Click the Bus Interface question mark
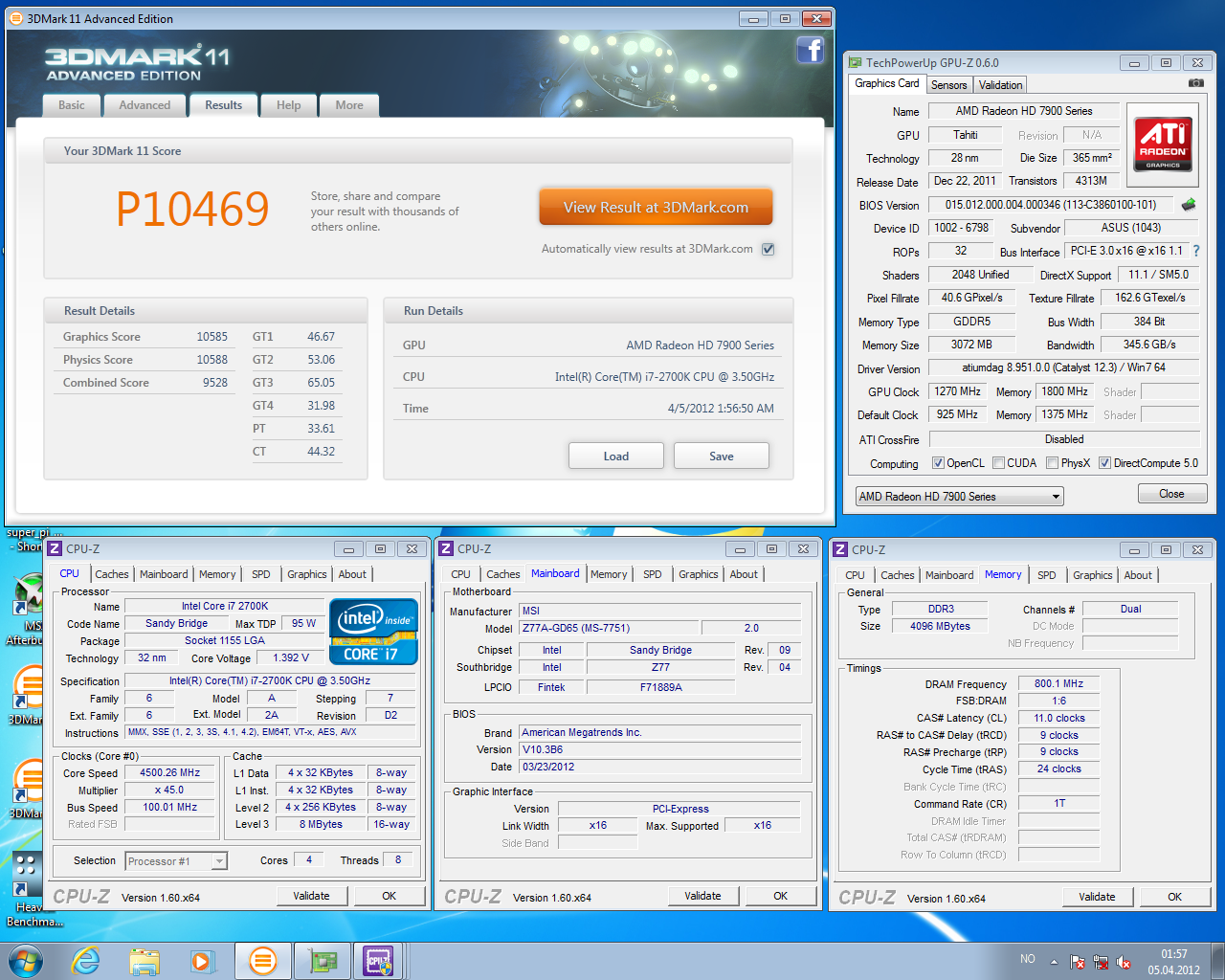This screenshot has height=980, width=1225. point(1195,251)
